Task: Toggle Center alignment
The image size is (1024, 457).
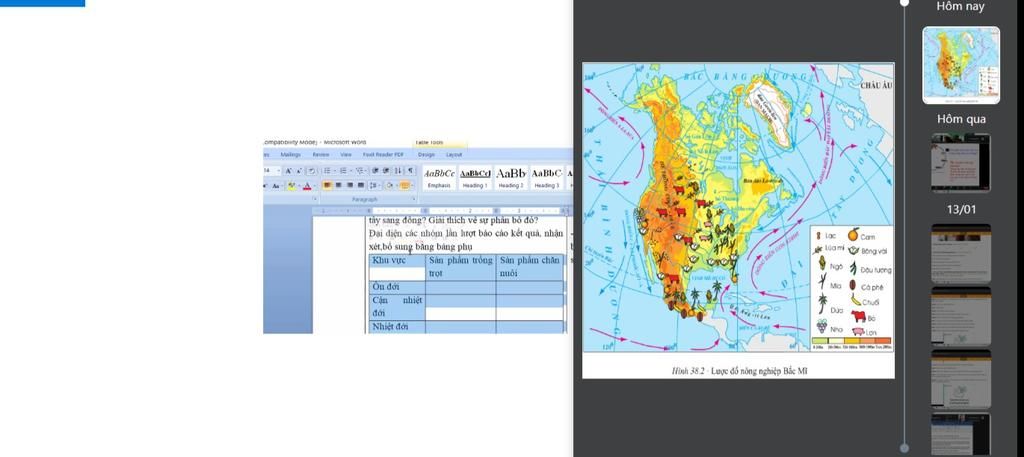Action: click(x=338, y=185)
